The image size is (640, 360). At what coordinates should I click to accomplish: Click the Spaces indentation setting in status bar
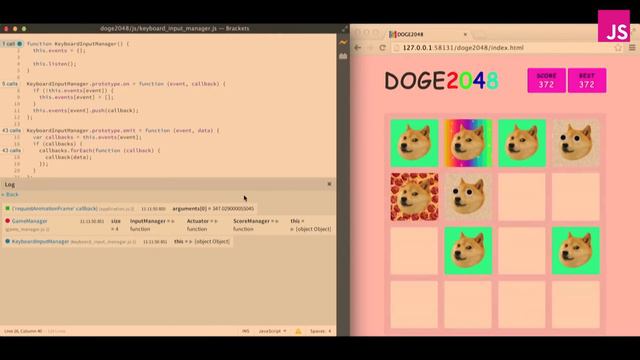pos(320,331)
